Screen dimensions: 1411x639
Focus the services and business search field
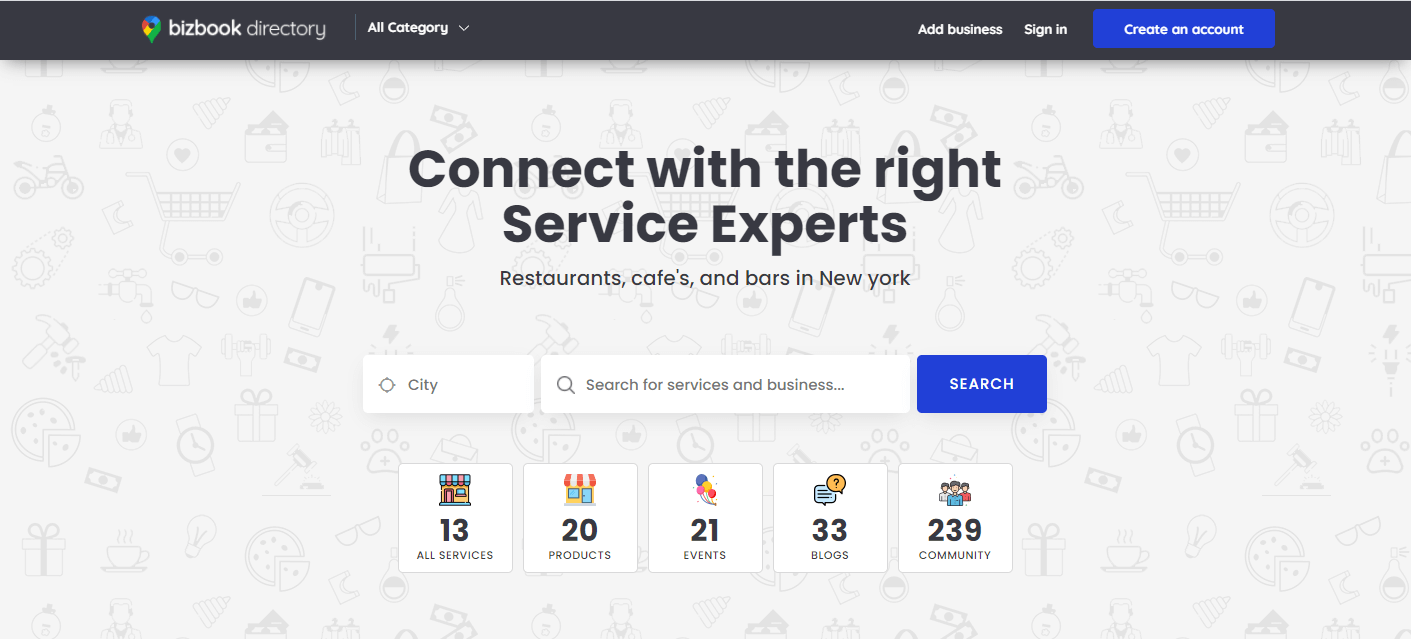[x=725, y=384]
